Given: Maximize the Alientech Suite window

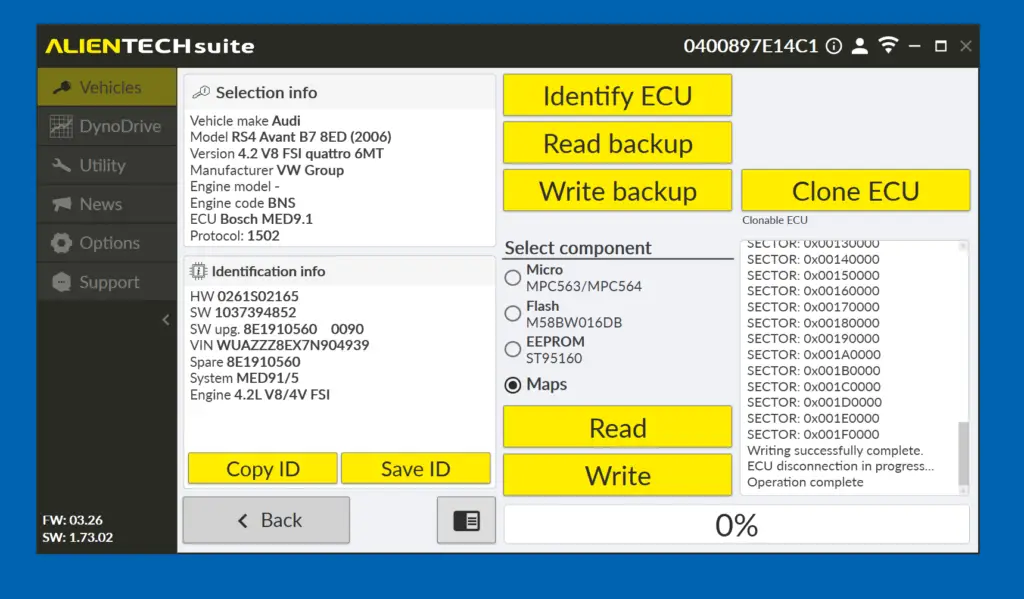Looking at the screenshot, I should click(940, 46).
